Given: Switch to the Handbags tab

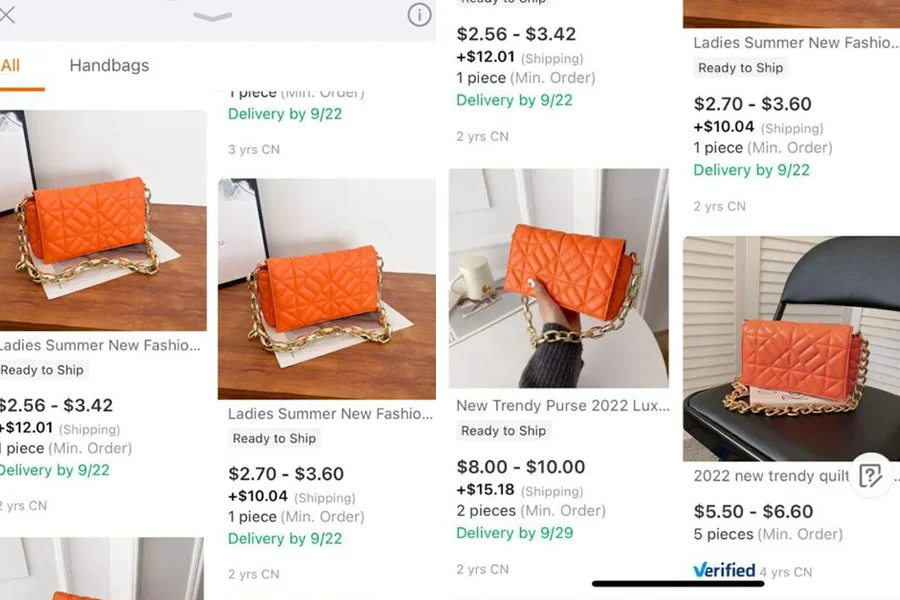Looking at the screenshot, I should pyautogui.click(x=109, y=66).
